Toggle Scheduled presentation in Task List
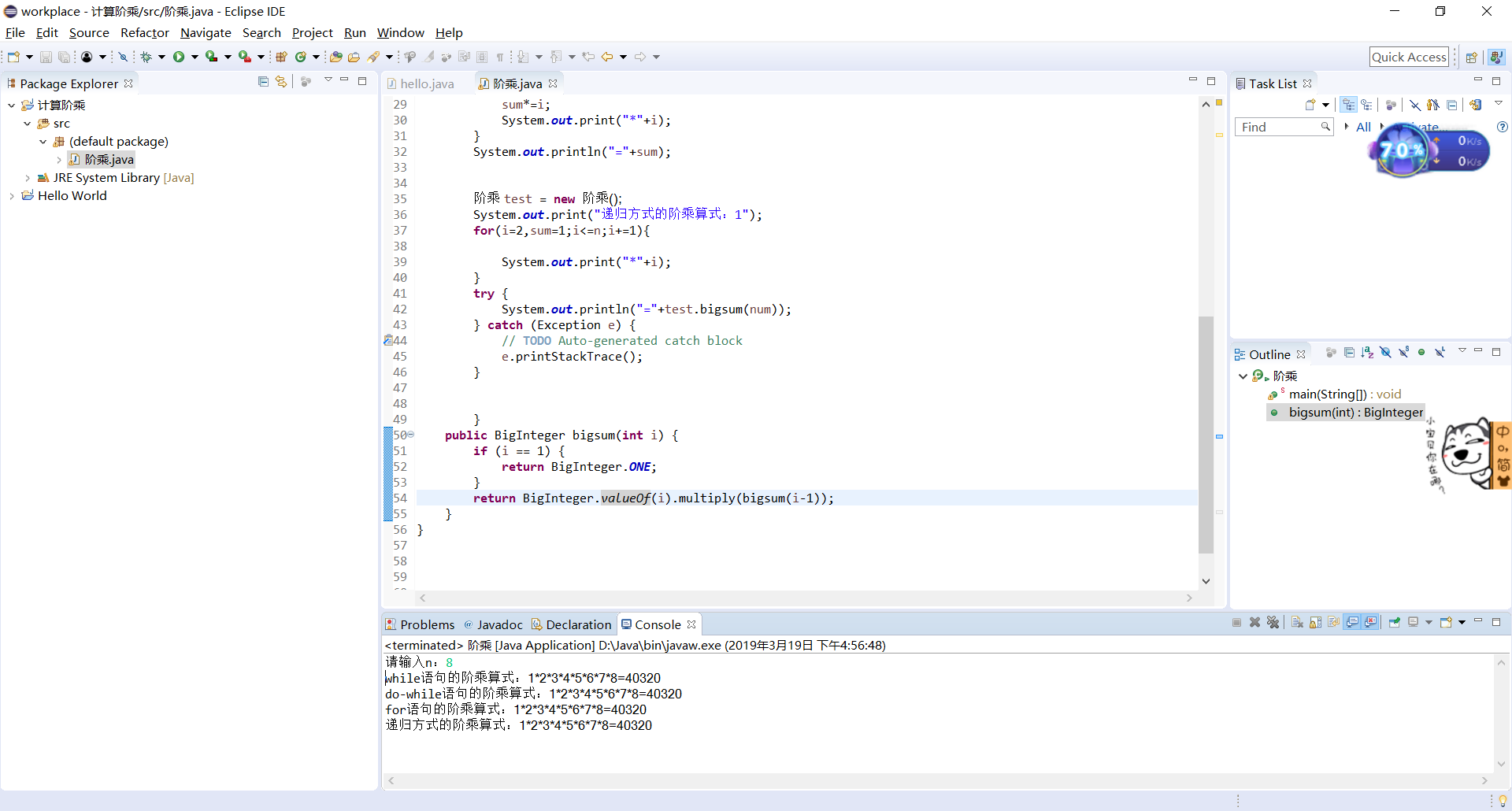This screenshot has width=1512, height=811. click(x=1366, y=105)
